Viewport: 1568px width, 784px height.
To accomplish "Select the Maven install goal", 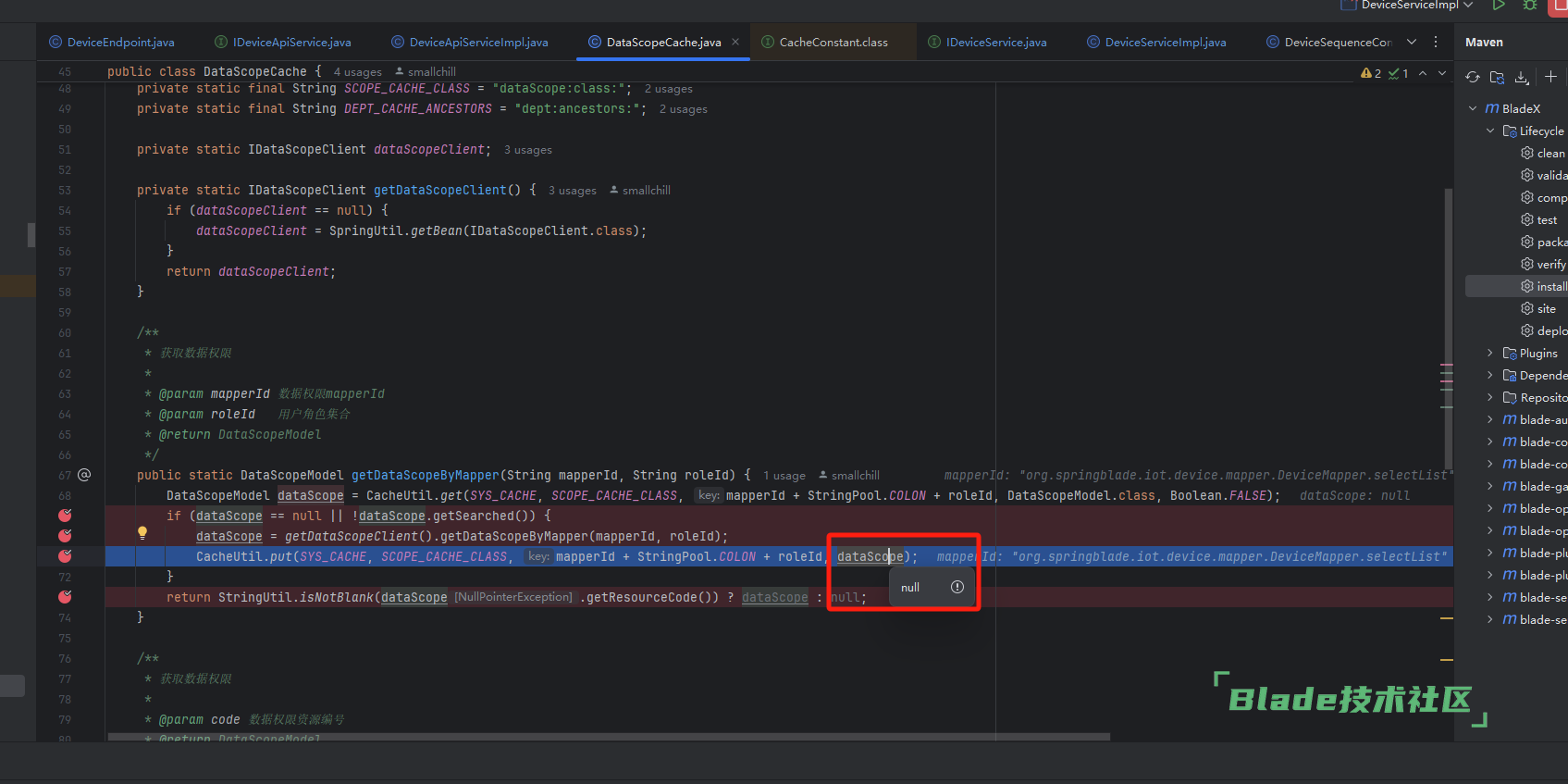I will click(x=1543, y=286).
